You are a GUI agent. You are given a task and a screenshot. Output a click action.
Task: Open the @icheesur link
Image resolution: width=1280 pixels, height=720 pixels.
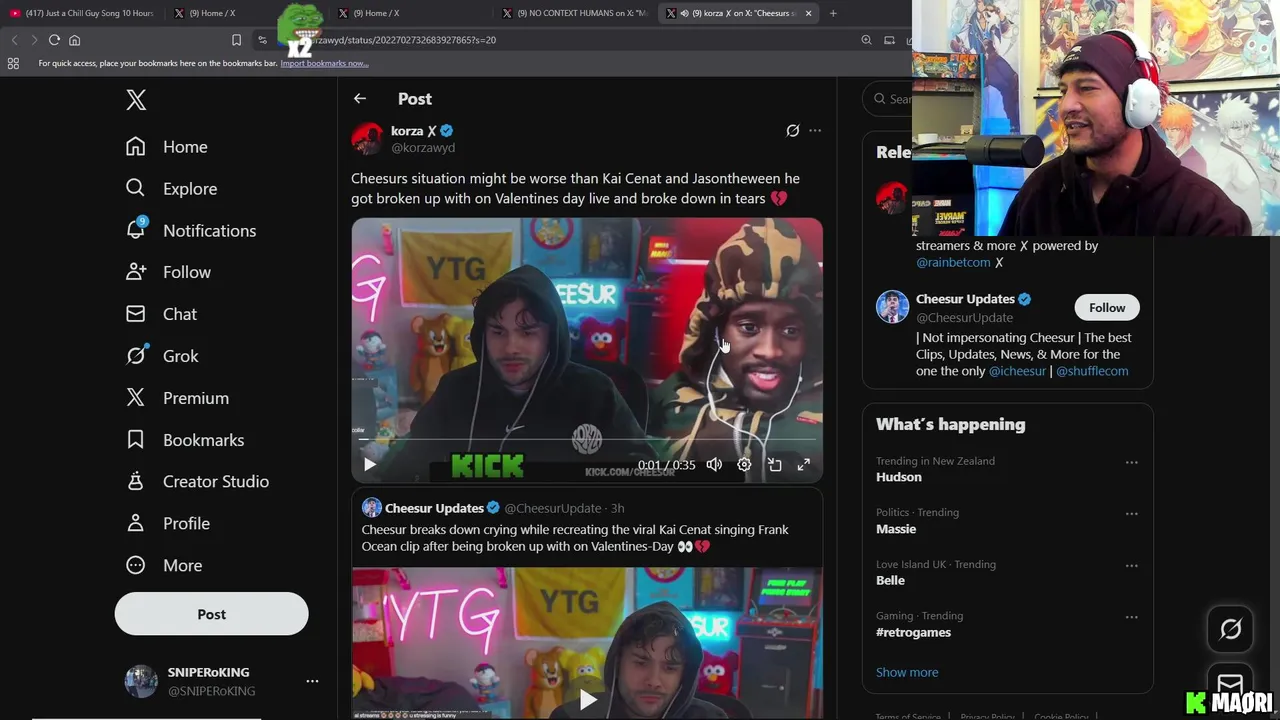tap(1017, 371)
